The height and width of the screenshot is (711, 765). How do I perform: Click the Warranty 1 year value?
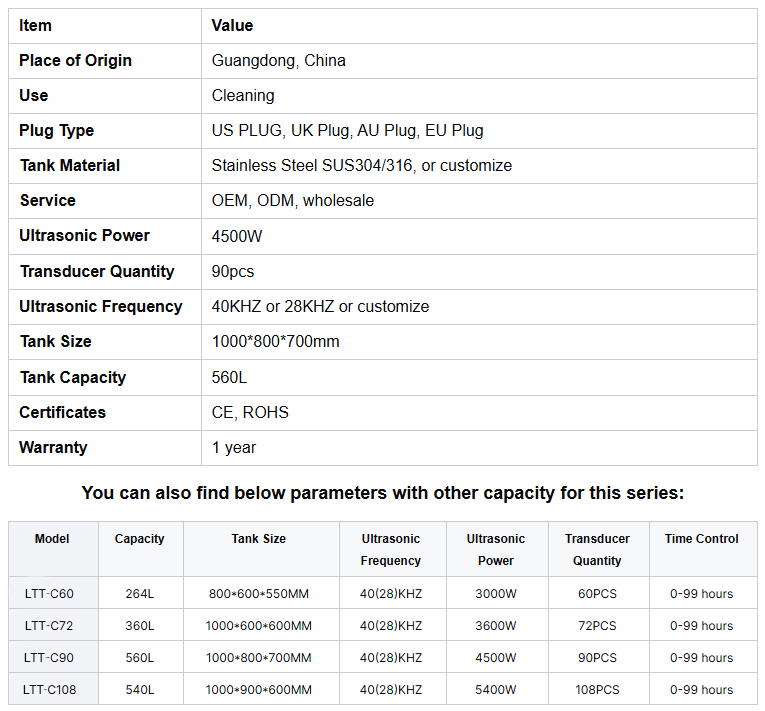pos(234,447)
